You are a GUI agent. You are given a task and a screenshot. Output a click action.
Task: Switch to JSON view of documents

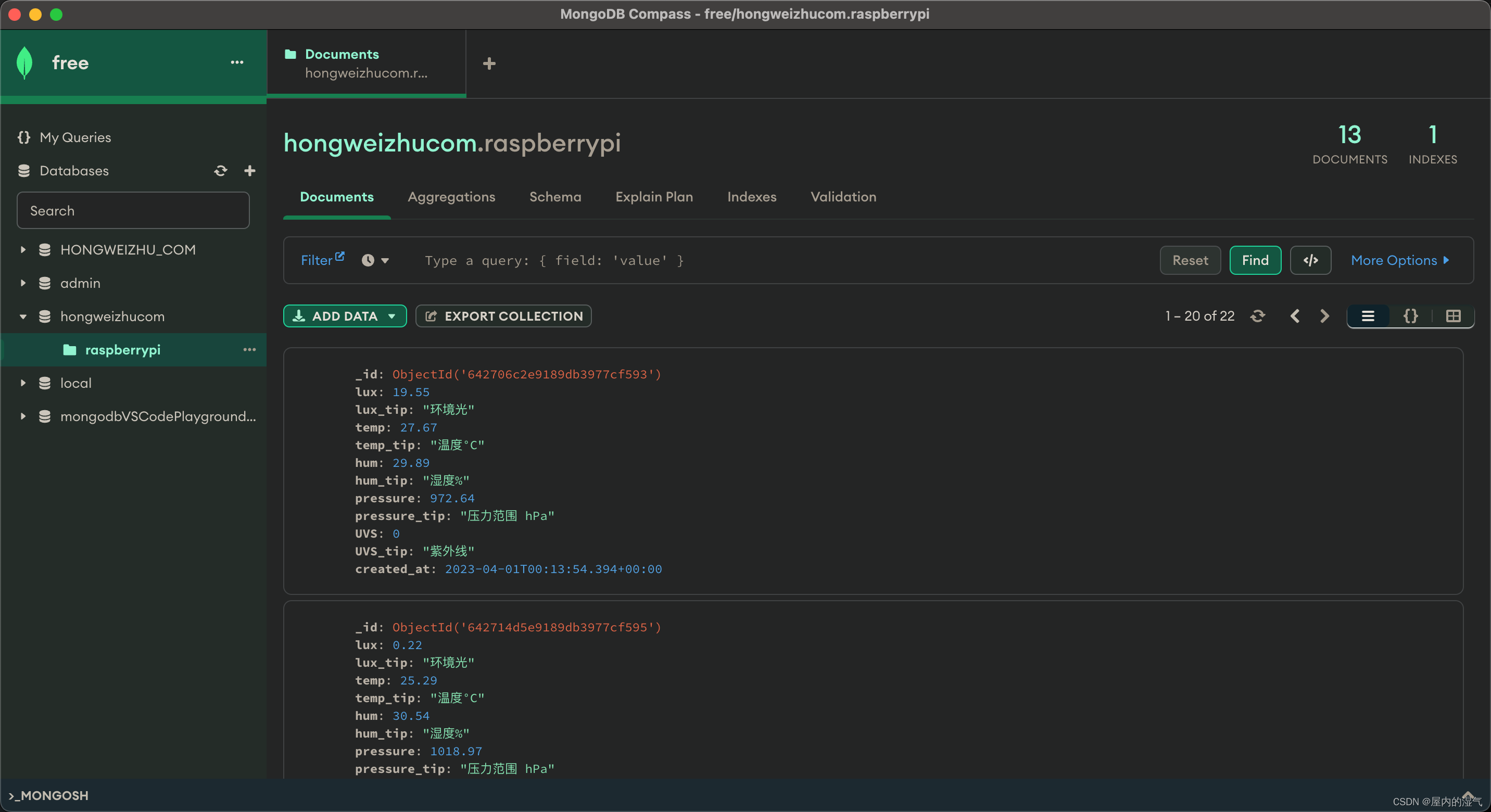click(x=1410, y=316)
